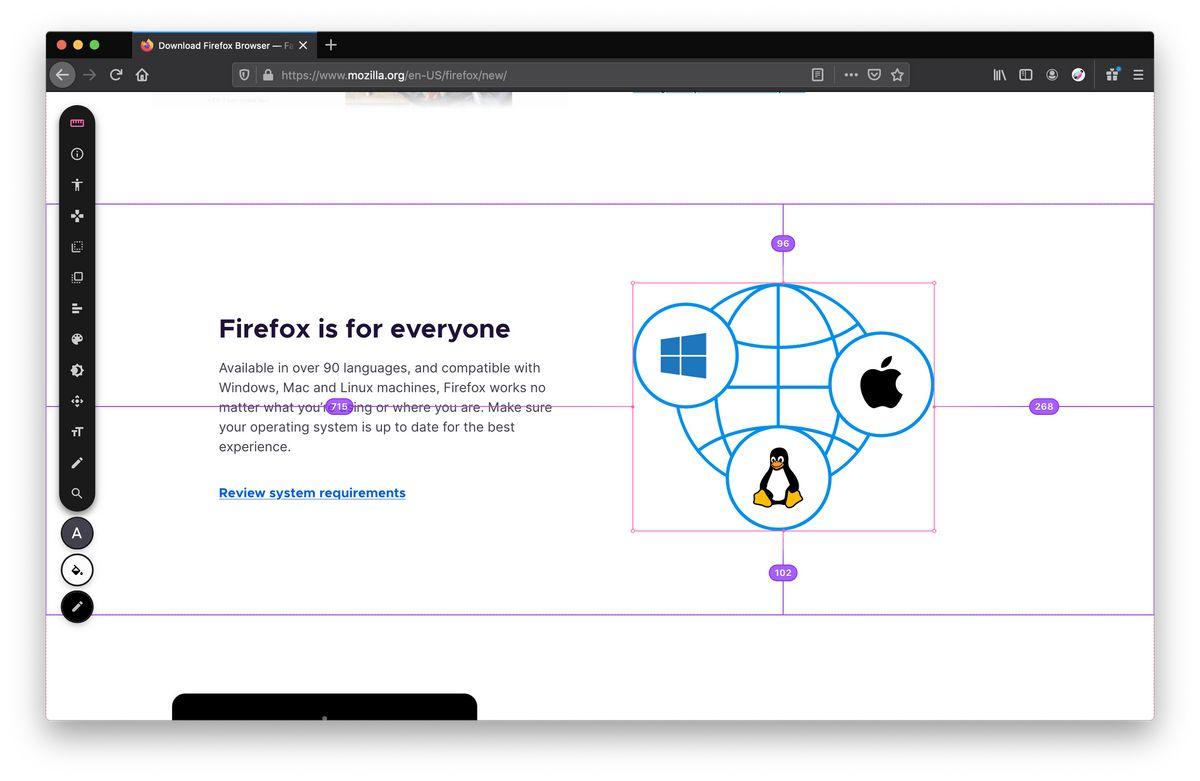Open the white background fill color swatch
This screenshot has height=781, width=1200.
point(77,570)
